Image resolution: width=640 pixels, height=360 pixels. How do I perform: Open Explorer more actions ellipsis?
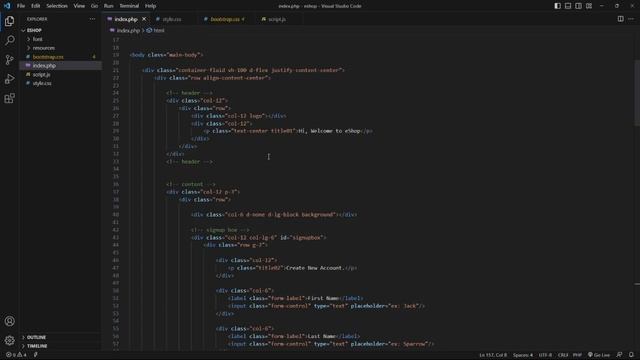pyautogui.click(x=92, y=19)
